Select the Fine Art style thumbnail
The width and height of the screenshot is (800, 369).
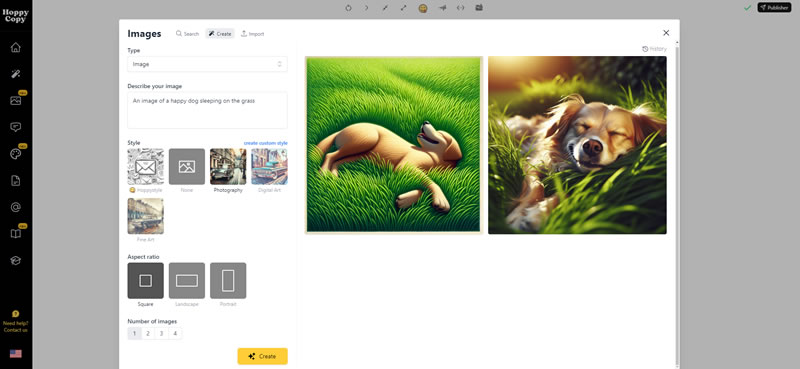point(145,216)
